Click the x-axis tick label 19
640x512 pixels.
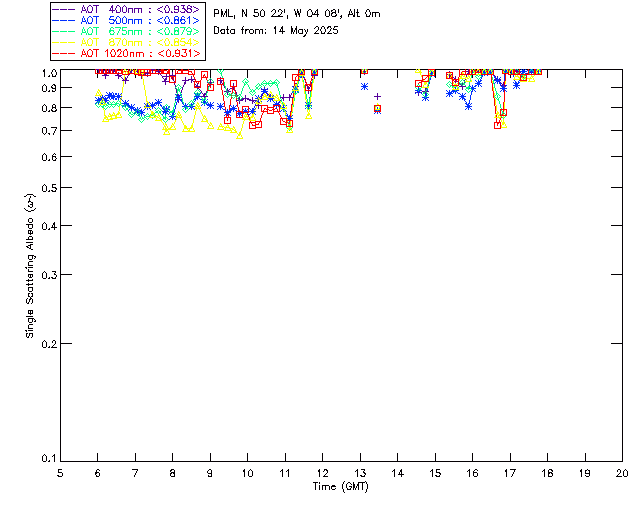[585, 473]
